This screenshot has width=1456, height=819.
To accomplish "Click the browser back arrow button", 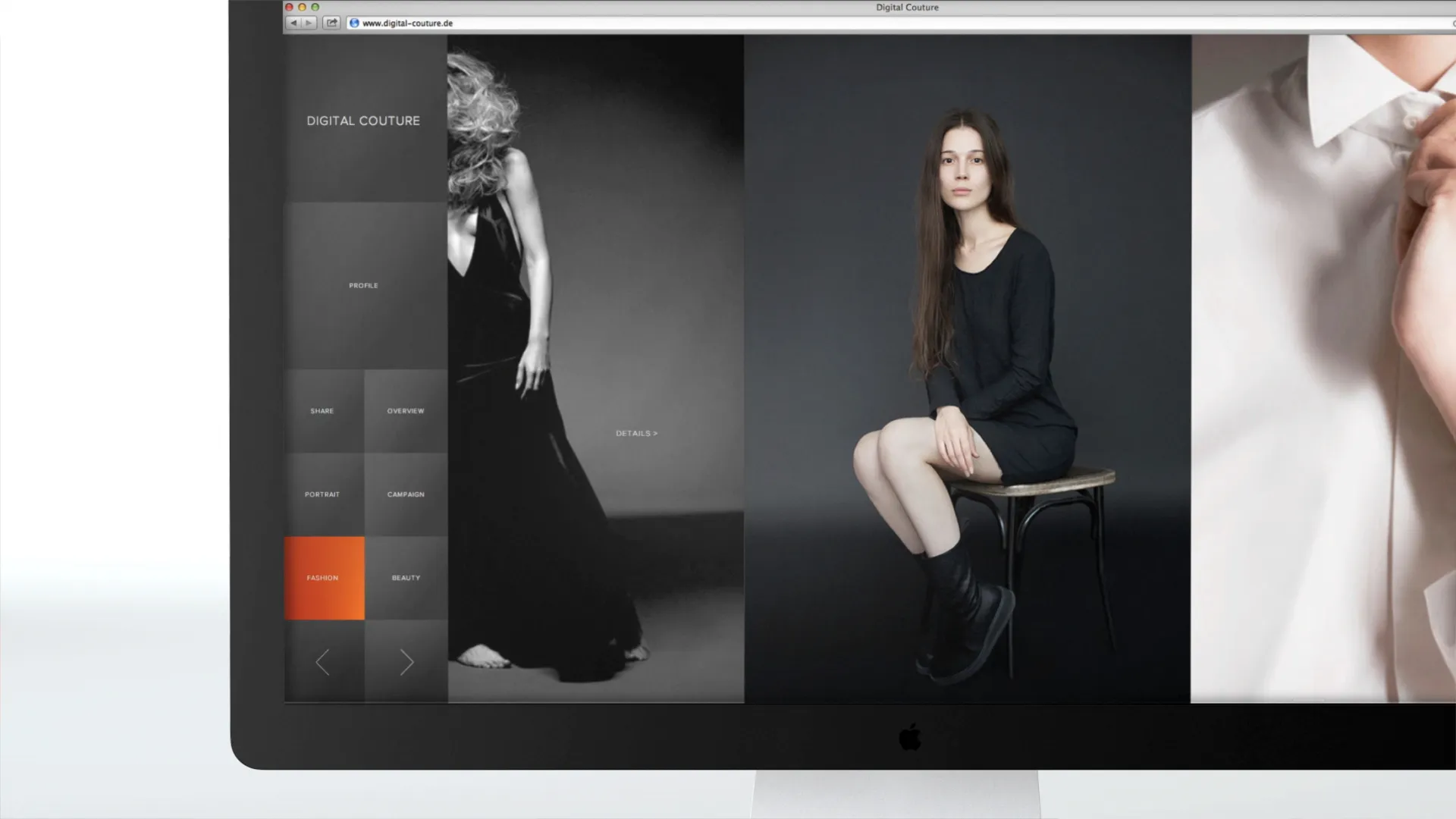I will click(x=293, y=23).
